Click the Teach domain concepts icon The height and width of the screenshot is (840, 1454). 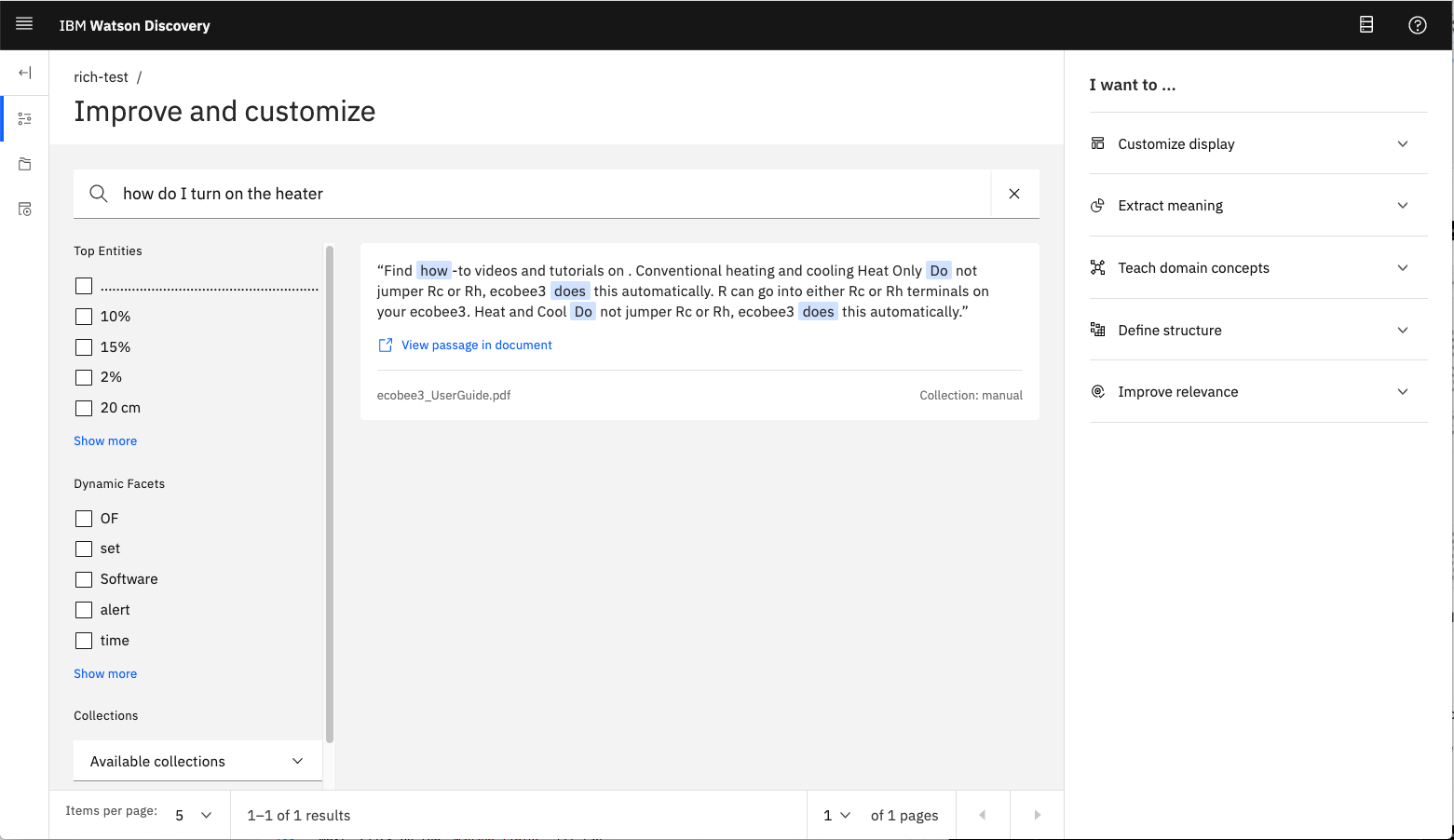1098,268
